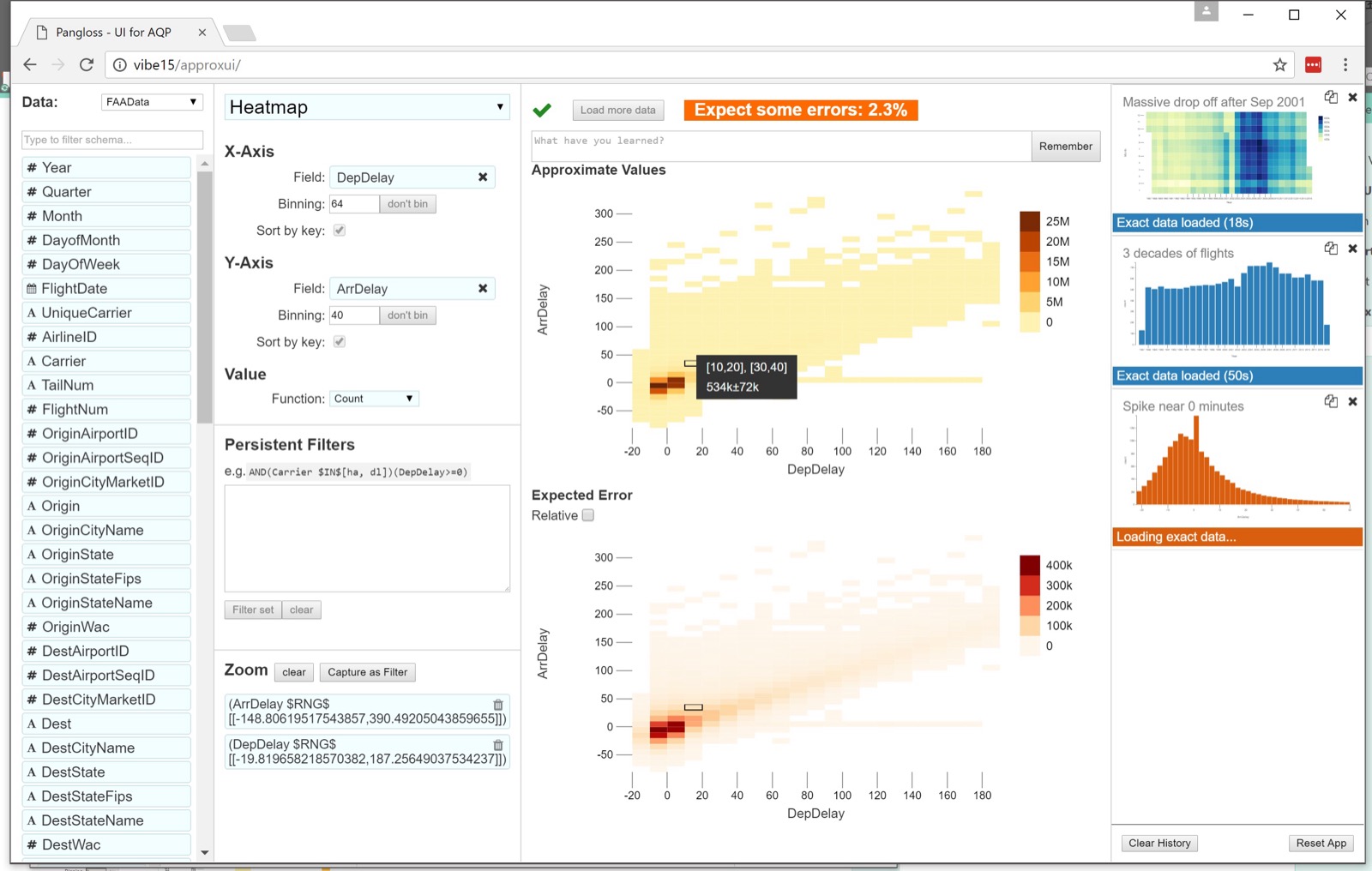1372x871 pixels.
Task: Remove the 'Massive drop off after Sep 2001' history item
Action: (x=1352, y=97)
